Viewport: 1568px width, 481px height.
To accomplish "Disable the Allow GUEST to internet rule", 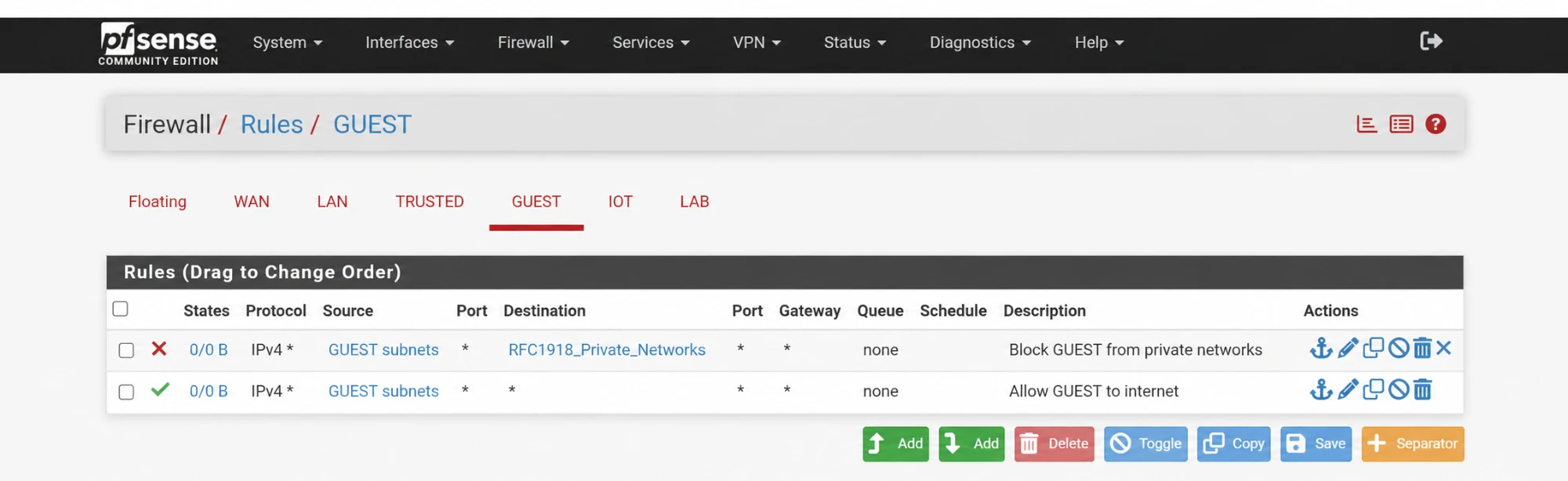I will [1399, 389].
